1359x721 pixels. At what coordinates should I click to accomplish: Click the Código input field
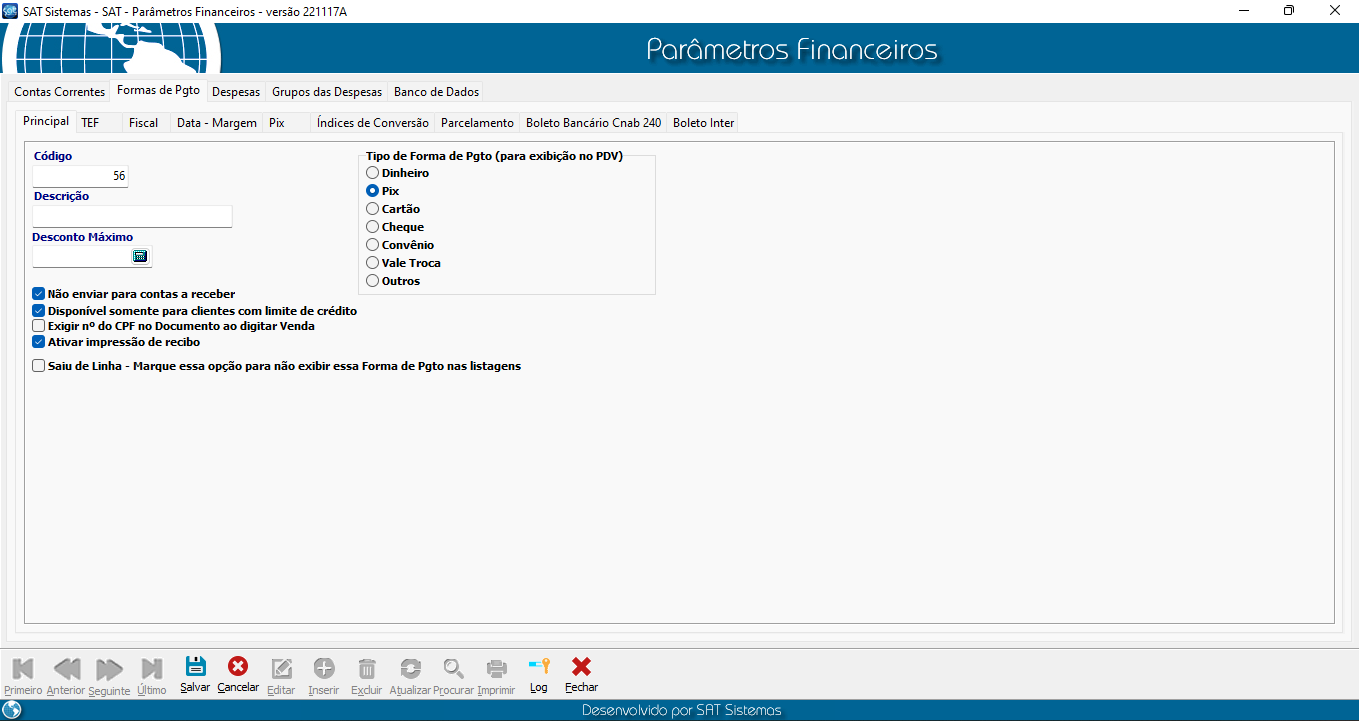click(x=80, y=176)
